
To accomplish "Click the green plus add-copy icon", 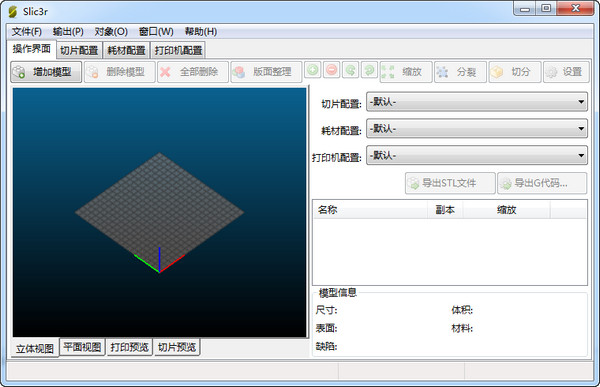I will coord(313,70).
